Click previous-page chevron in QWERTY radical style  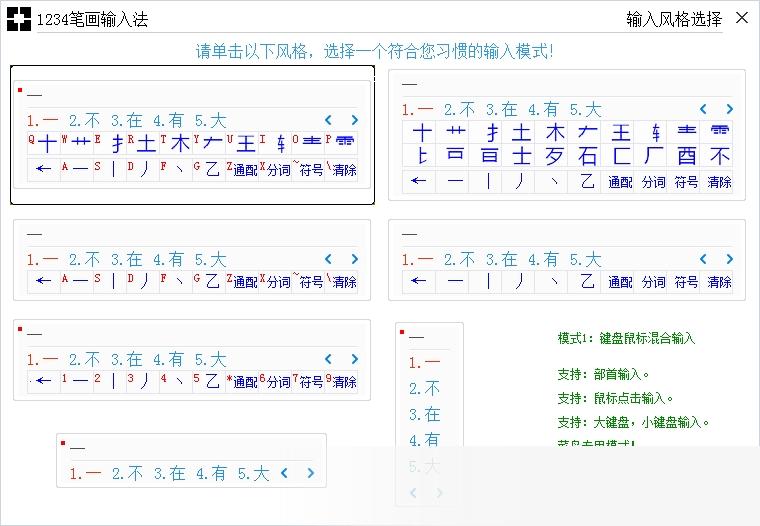coord(328,120)
